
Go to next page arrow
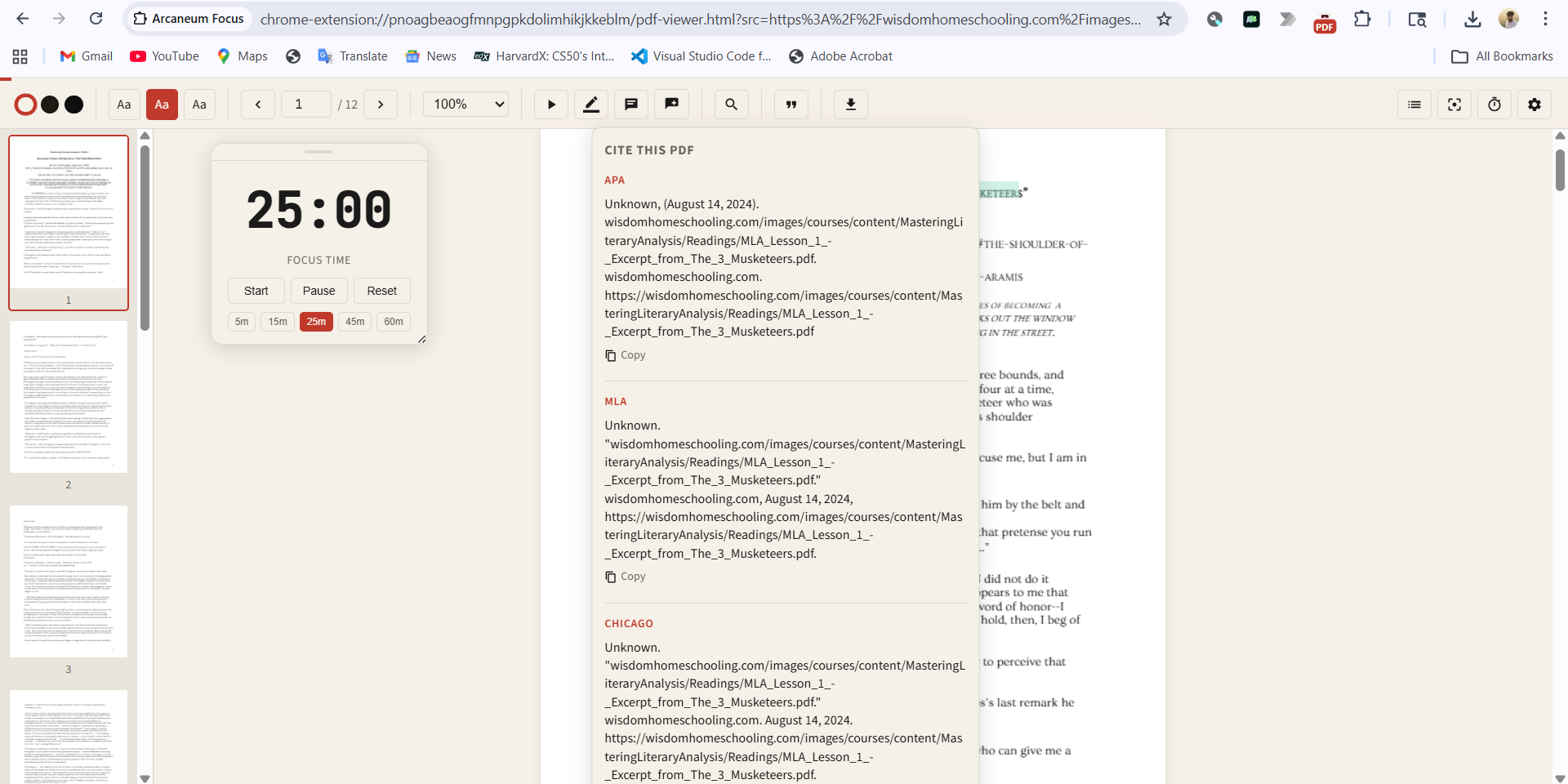[x=381, y=105]
